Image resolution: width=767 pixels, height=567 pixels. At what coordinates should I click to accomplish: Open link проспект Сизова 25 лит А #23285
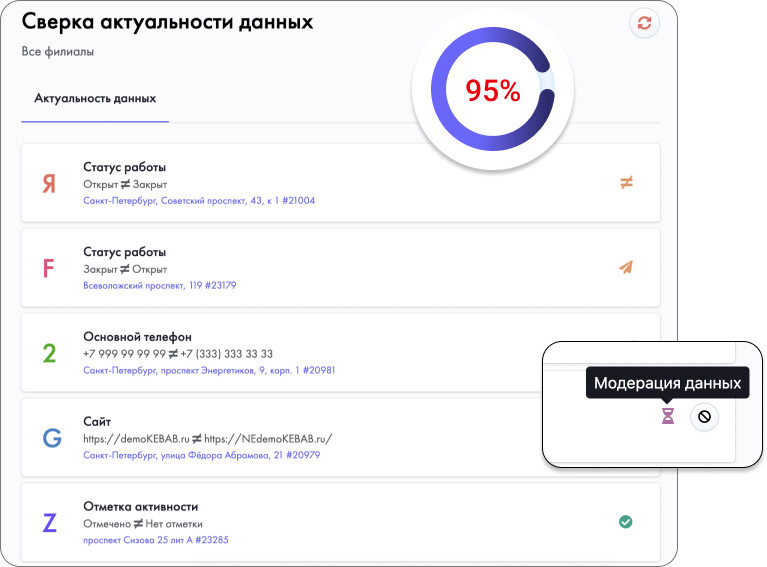(x=156, y=540)
